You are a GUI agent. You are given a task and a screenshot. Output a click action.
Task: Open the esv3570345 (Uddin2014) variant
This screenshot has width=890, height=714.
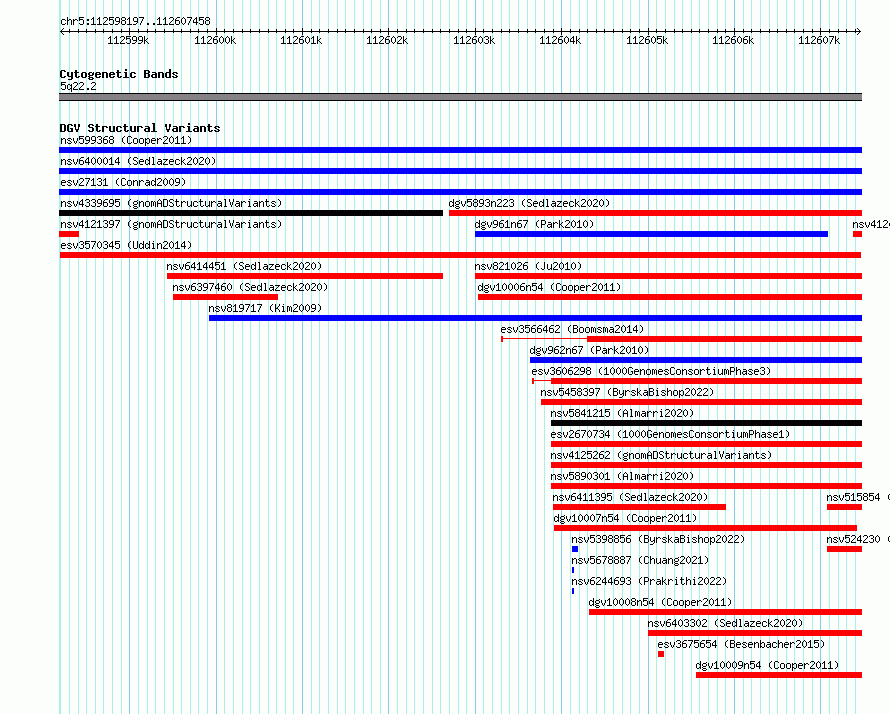[126, 245]
